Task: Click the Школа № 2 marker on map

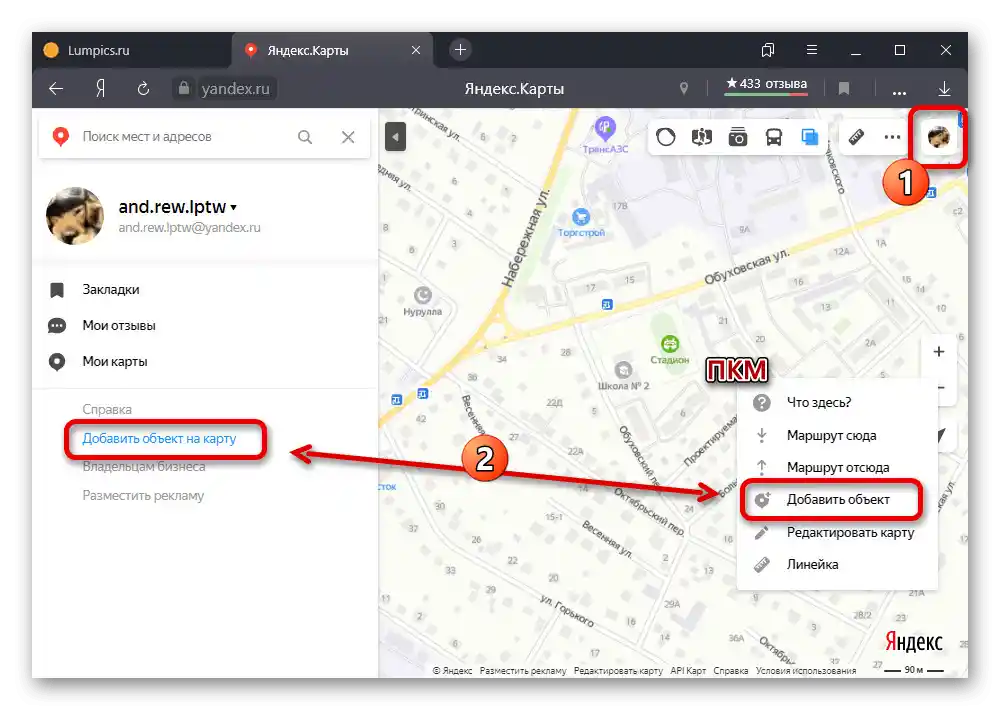Action: (623, 370)
